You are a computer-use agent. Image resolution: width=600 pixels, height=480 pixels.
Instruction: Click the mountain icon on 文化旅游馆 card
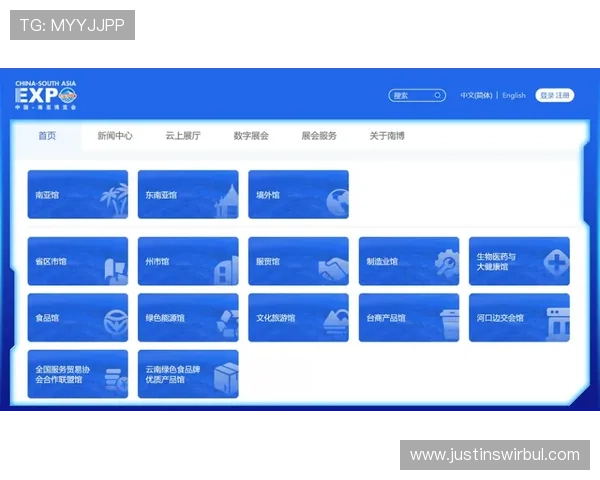[336, 322]
